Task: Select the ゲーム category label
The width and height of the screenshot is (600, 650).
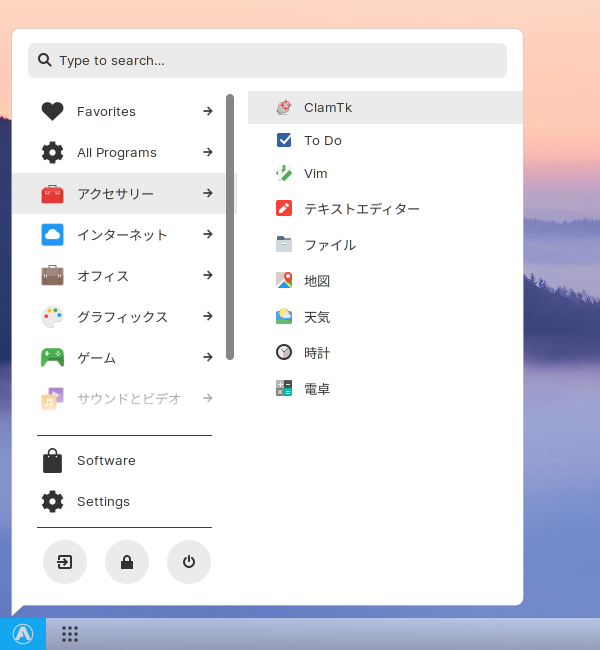Action: coord(97,358)
